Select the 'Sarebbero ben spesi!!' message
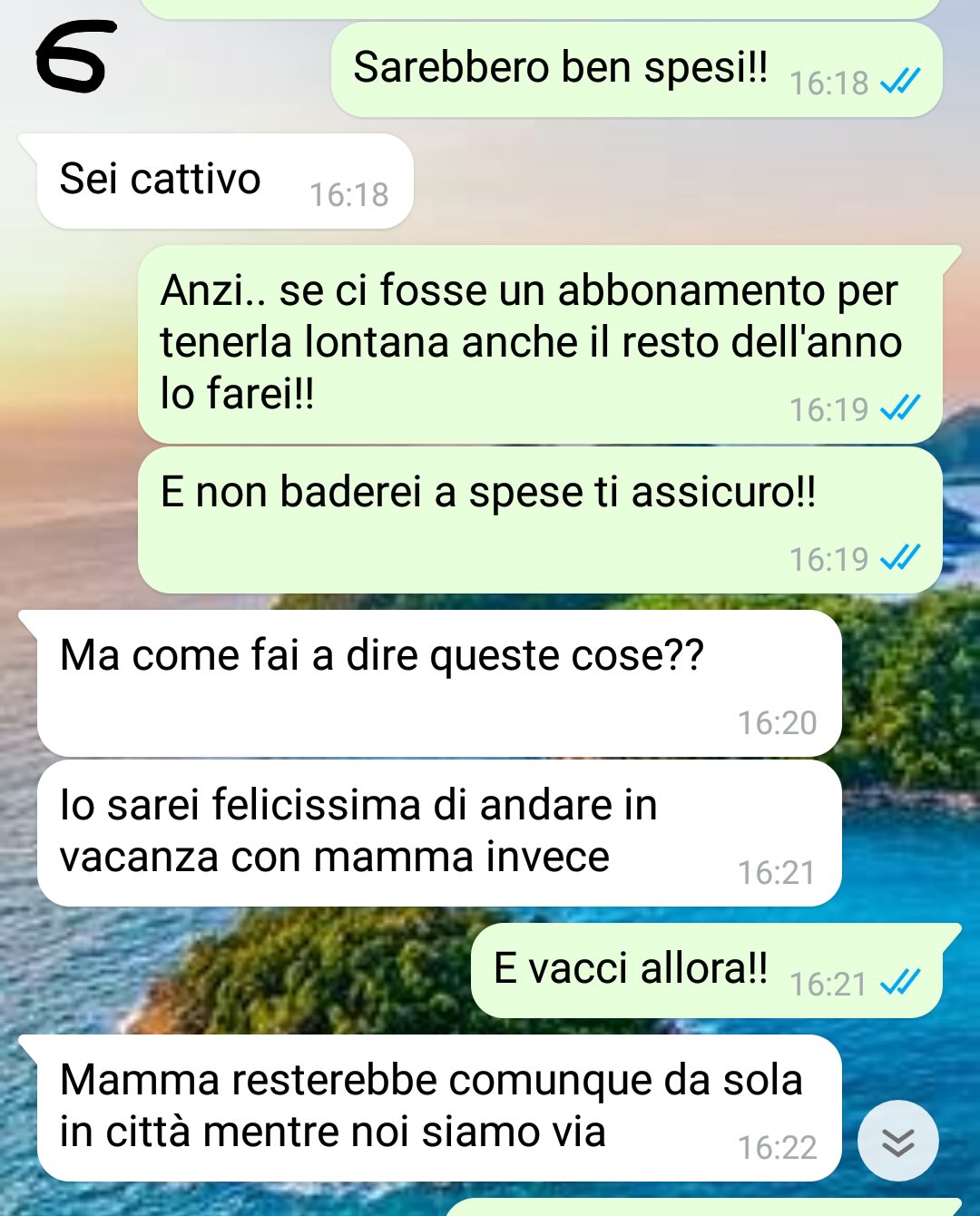The height and width of the screenshot is (1216, 980). click(636, 70)
